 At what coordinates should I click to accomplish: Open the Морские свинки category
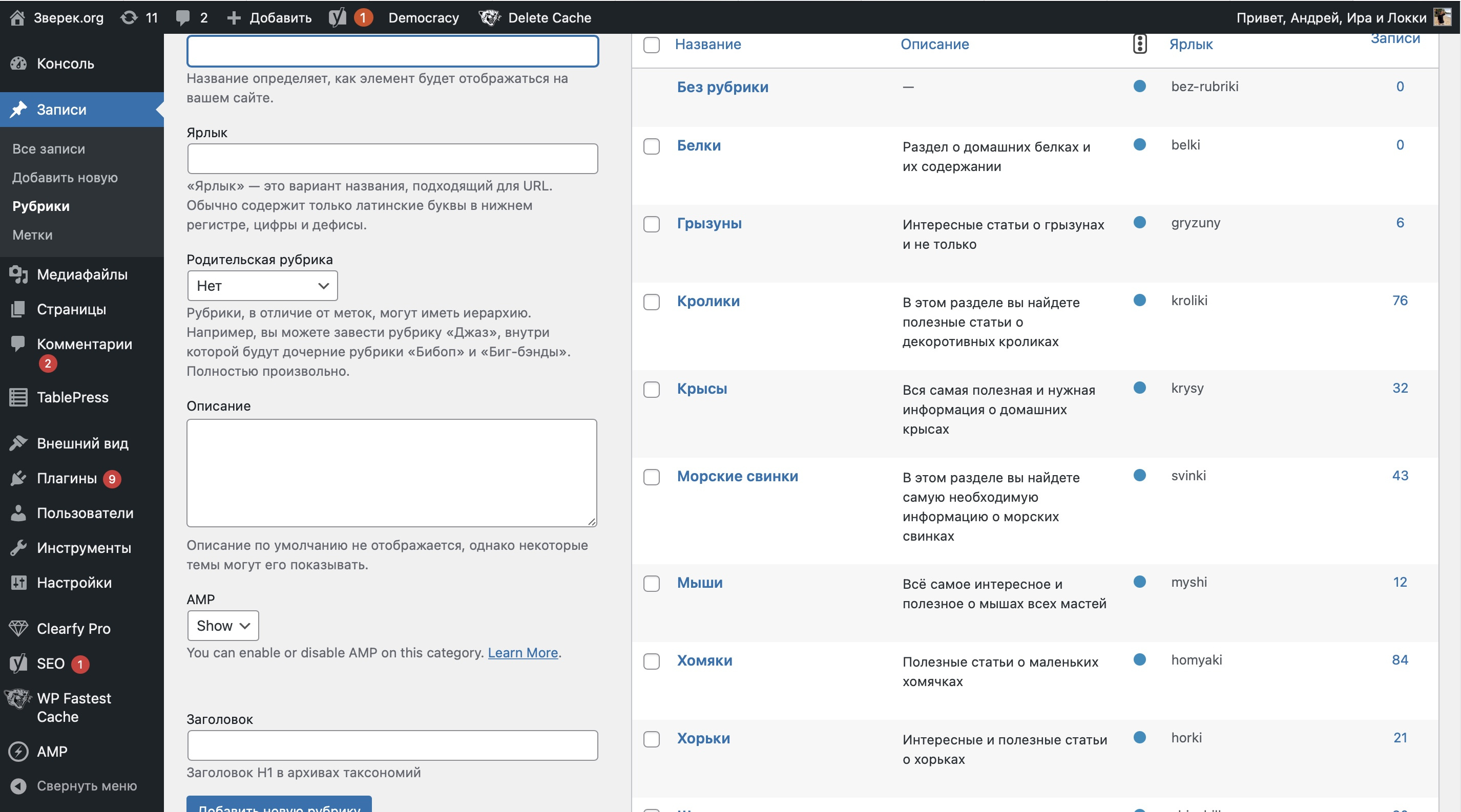[x=737, y=476]
